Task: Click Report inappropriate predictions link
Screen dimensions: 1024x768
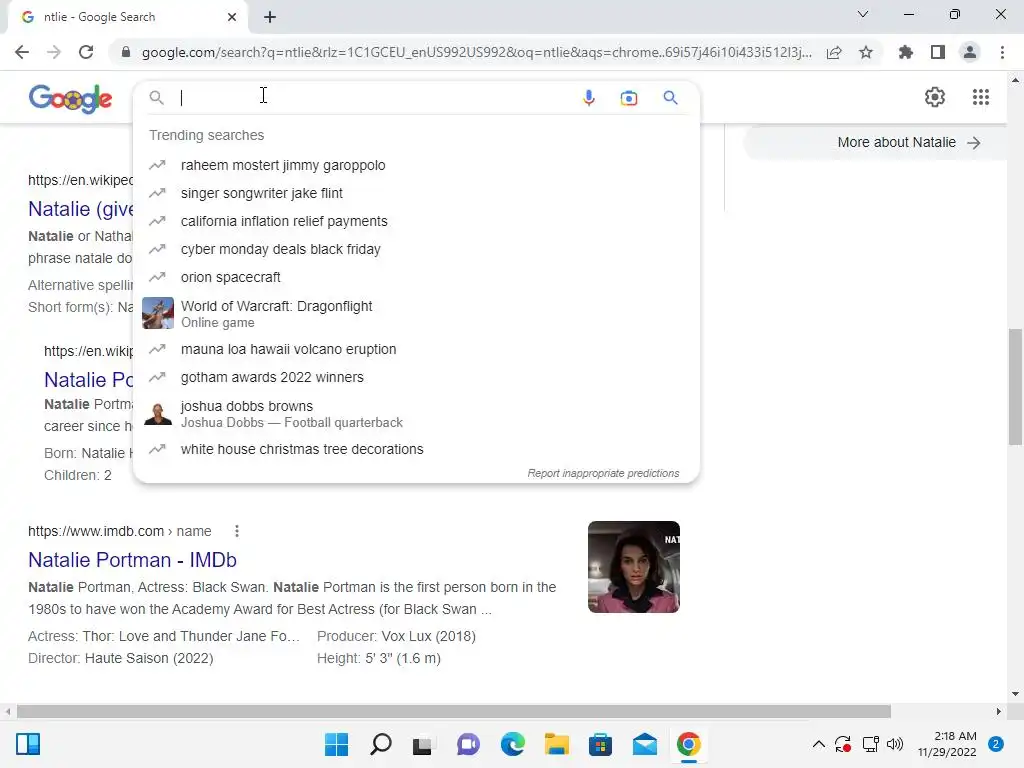Action: (603, 473)
